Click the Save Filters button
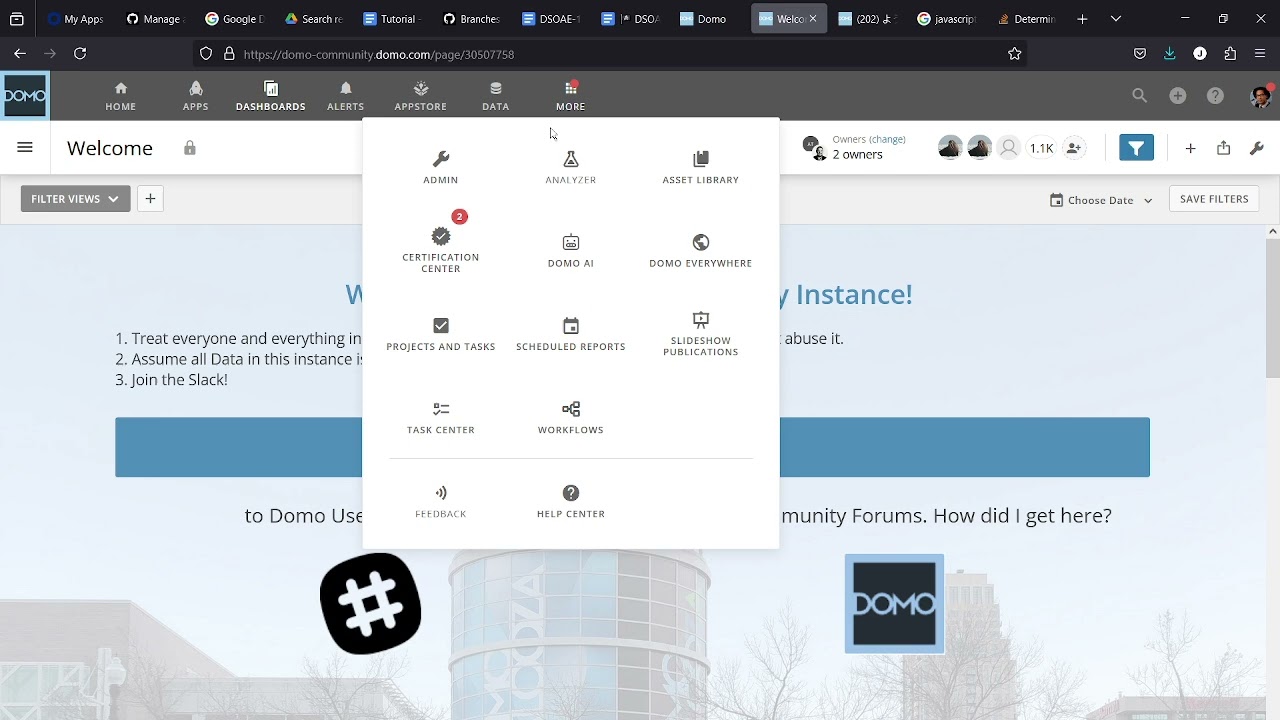Viewport: 1280px width, 720px height. [1214, 199]
